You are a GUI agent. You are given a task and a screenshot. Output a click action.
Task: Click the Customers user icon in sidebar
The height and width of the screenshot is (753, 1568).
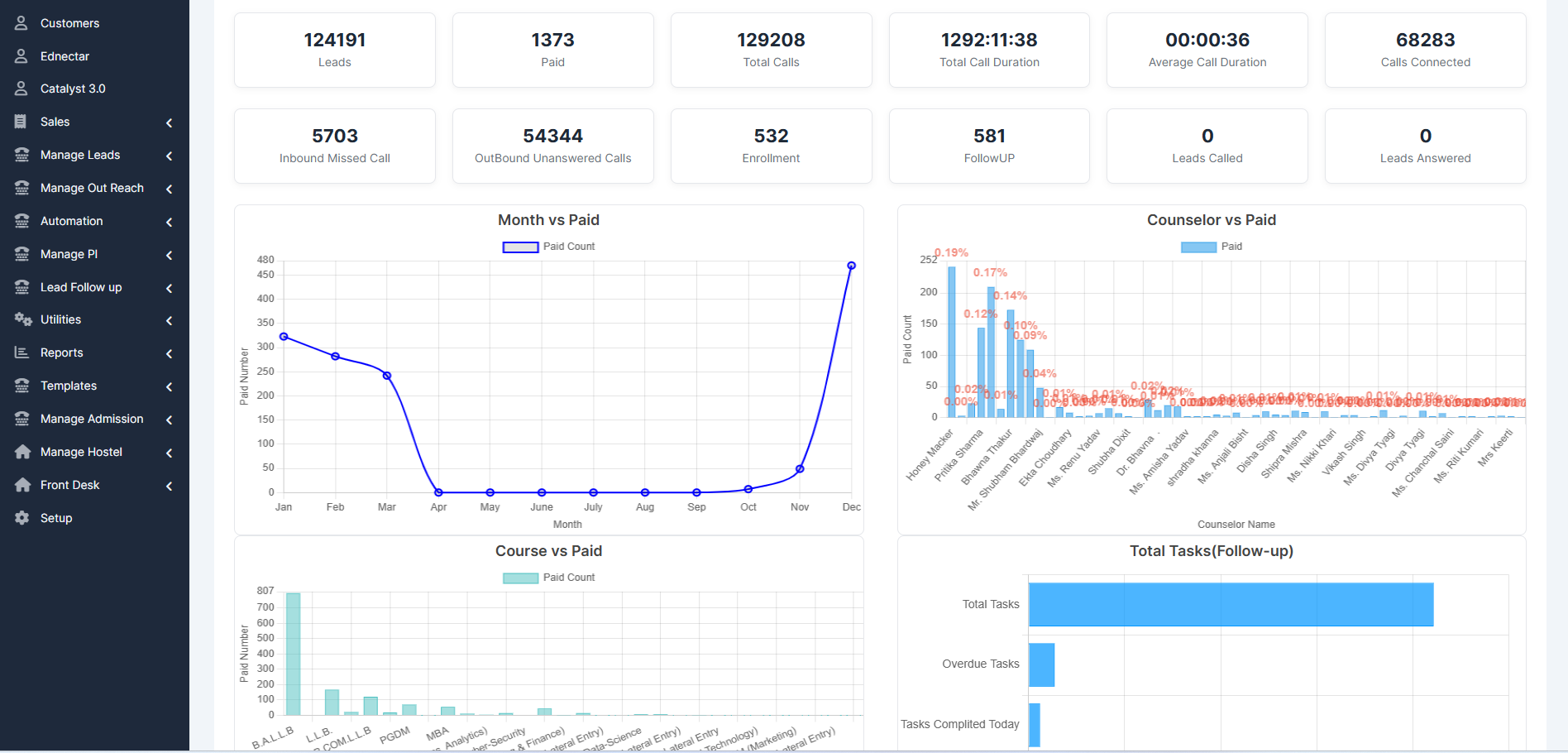pos(22,23)
